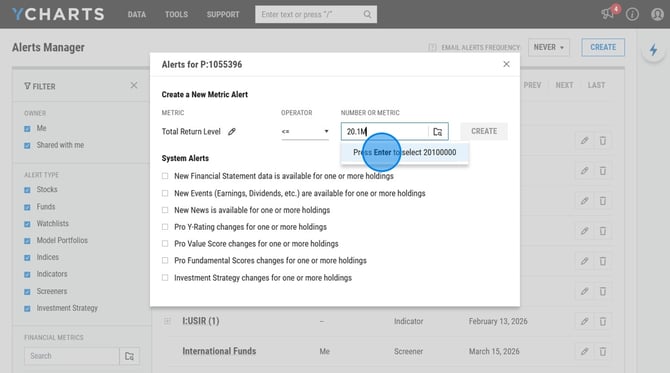Screen dimensions: 670x373
Task: Click the Email Alerts Frequency help icon
Action: 432,47
